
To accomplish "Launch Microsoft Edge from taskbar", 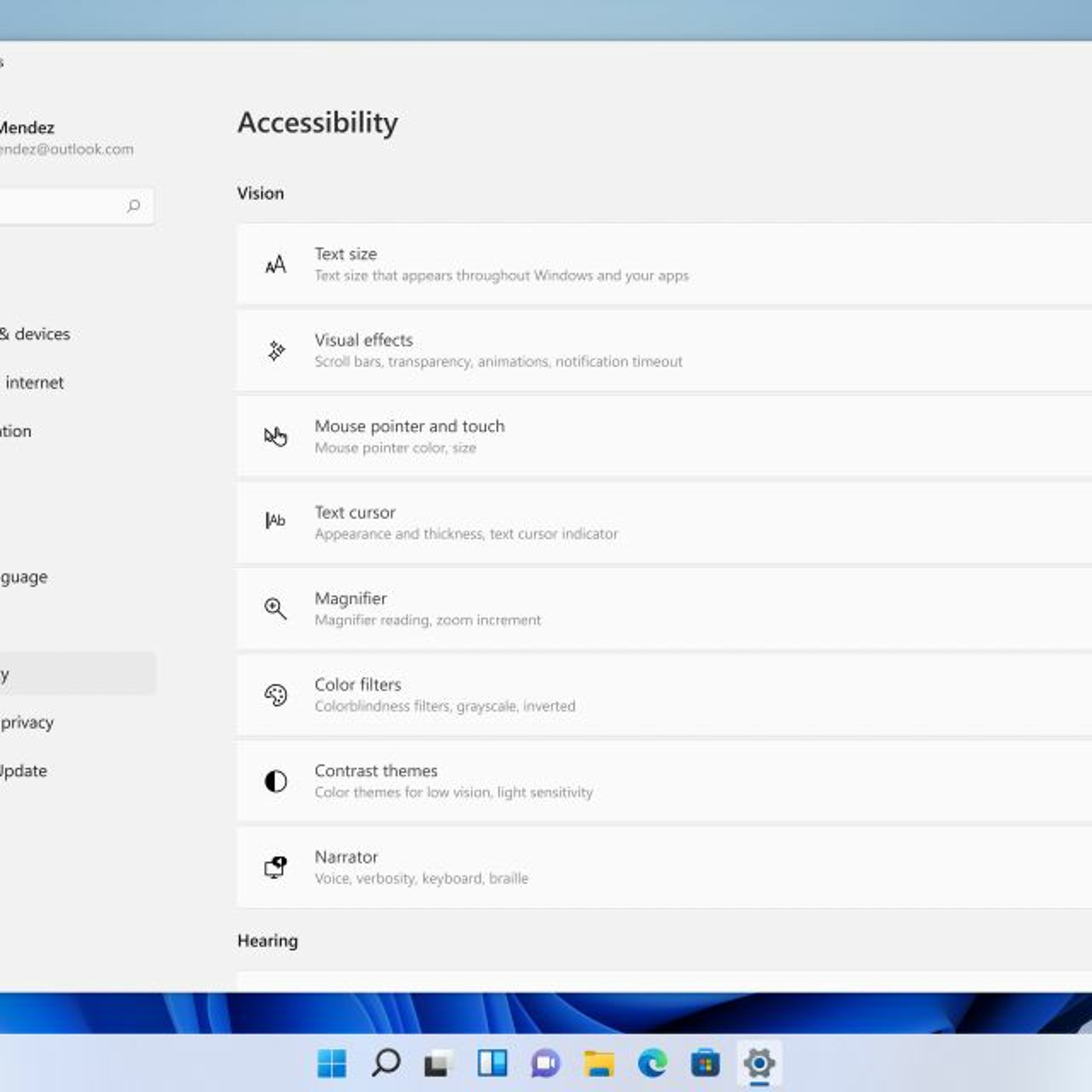I will (x=652, y=1064).
